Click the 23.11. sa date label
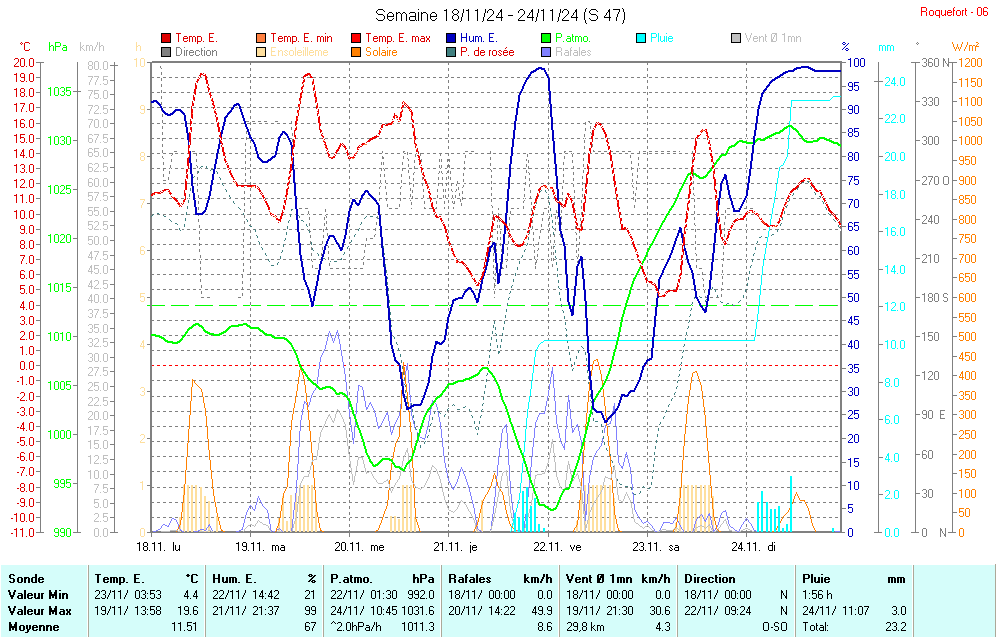 click(656, 547)
